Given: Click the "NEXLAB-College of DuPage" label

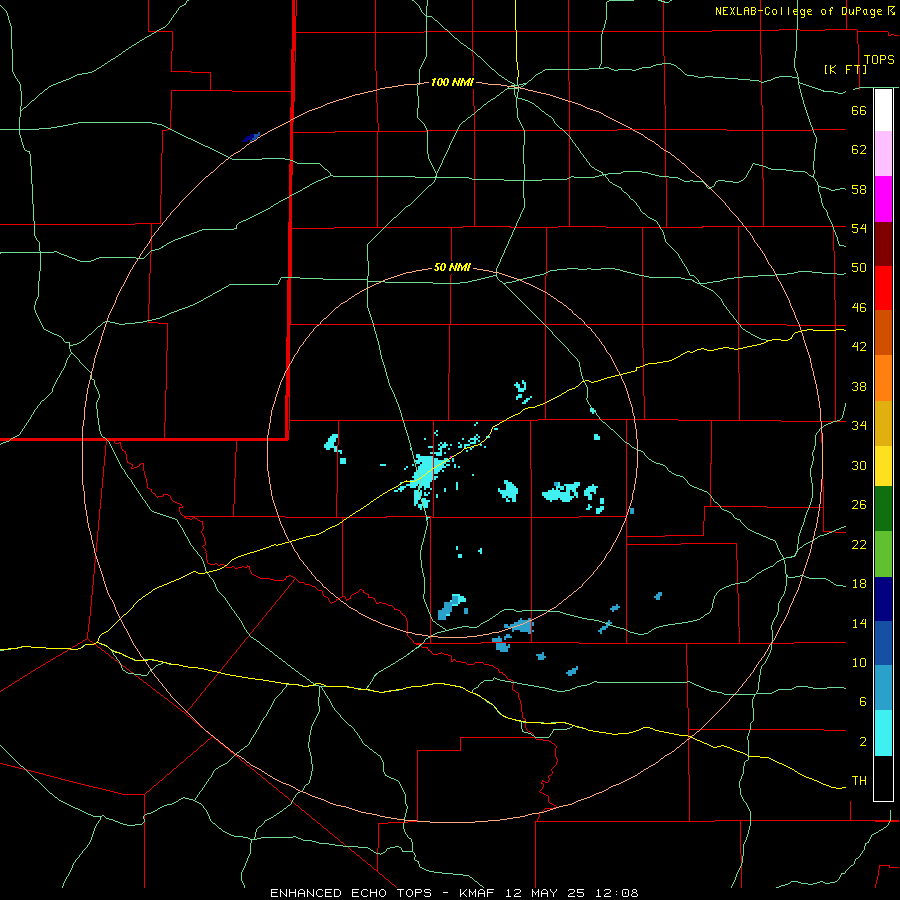Looking at the screenshot, I should [x=800, y=11].
